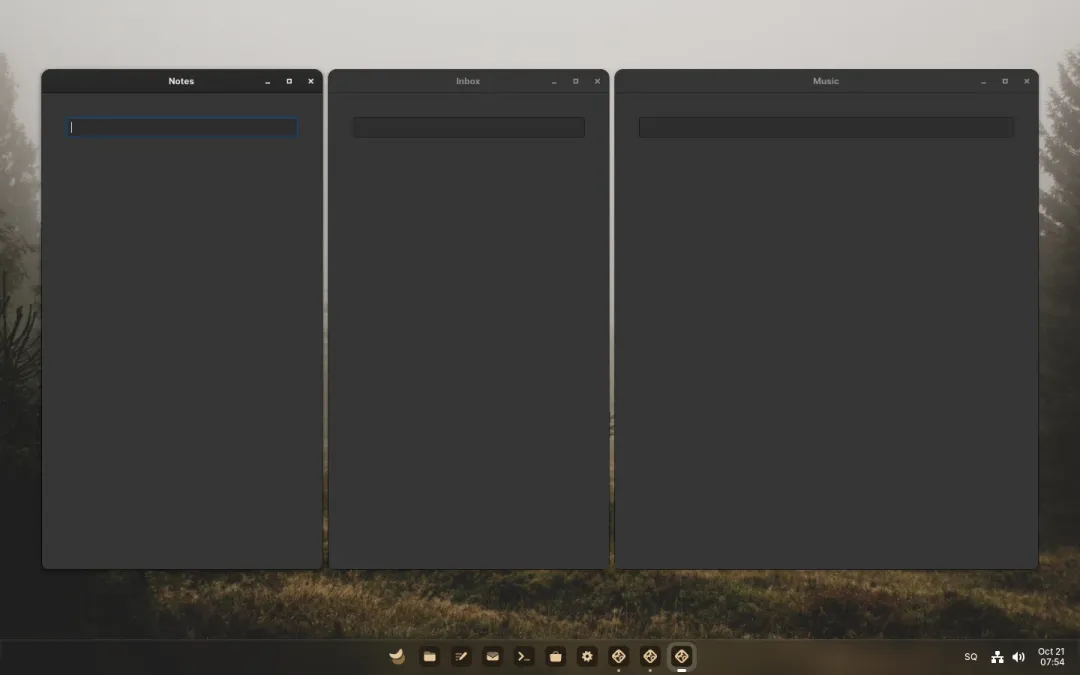Minimize the Notes window
Image resolution: width=1080 pixels, height=675 pixels.
[x=267, y=81]
